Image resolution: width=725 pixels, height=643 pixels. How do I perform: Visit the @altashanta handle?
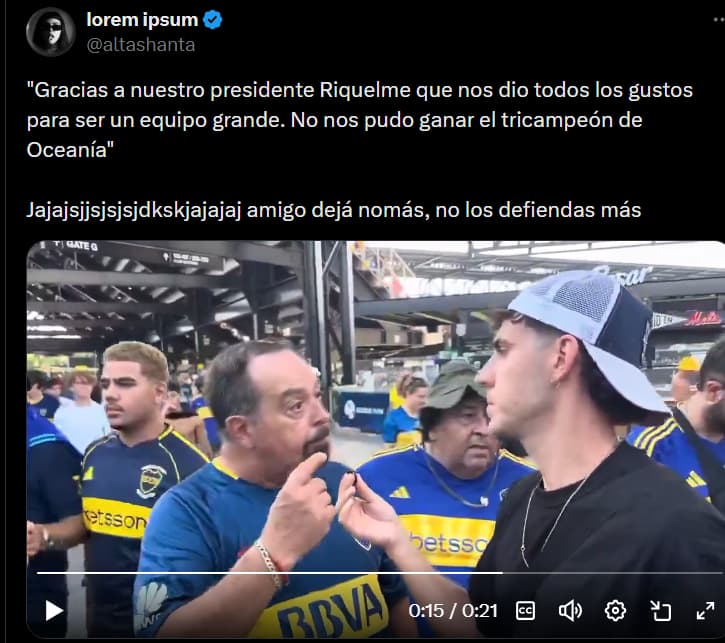point(141,45)
